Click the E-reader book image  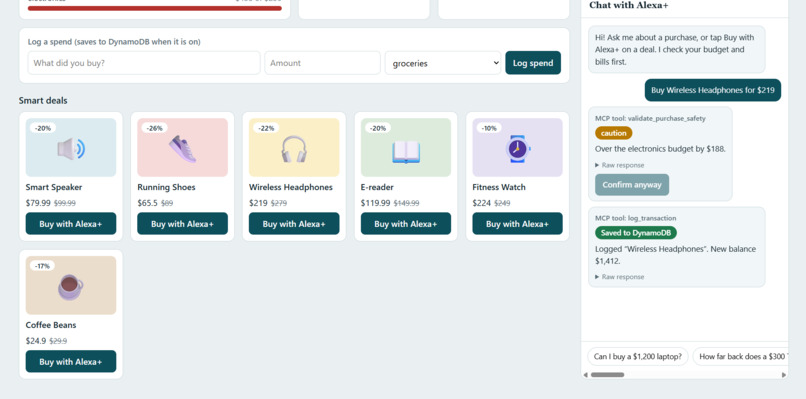[406, 148]
